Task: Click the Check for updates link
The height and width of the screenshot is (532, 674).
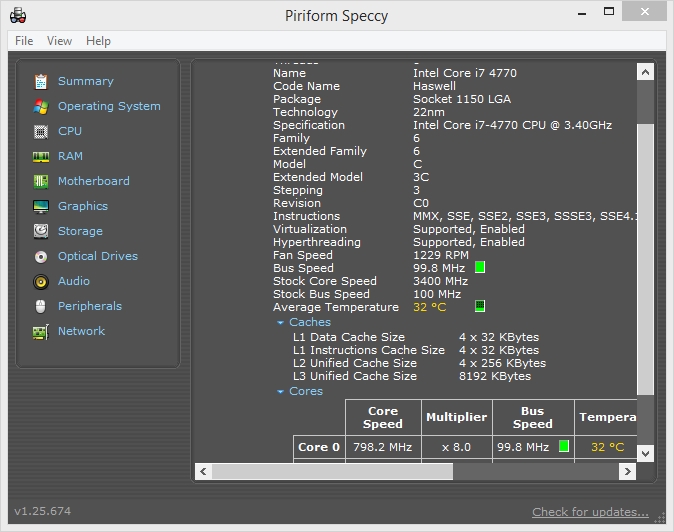Action: pos(590,512)
